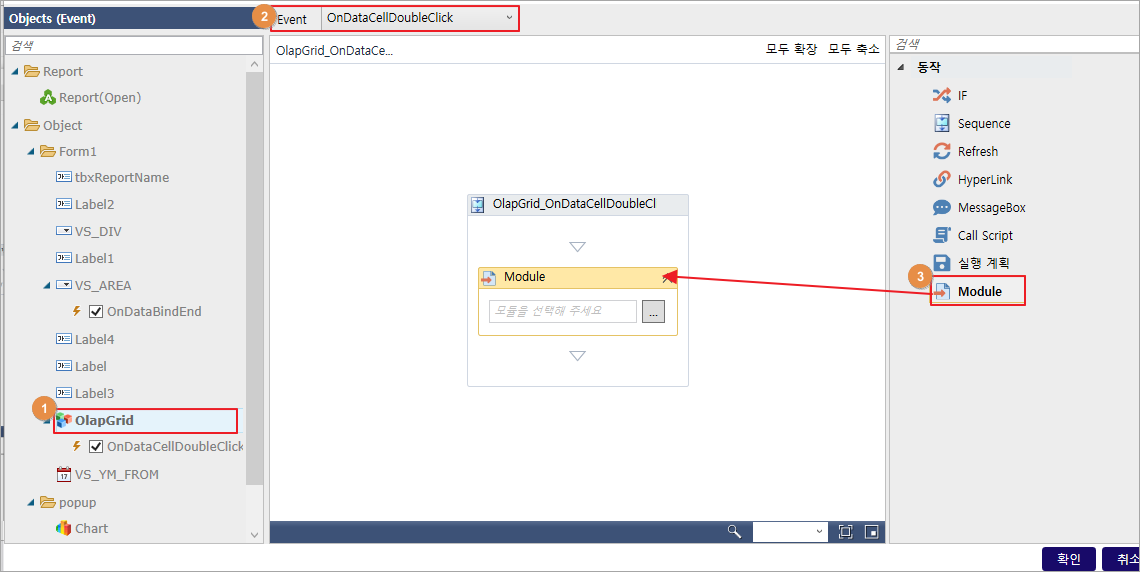Select the HyperLink action icon
The image size is (1140, 572).
pyautogui.click(x=942, y=179)
